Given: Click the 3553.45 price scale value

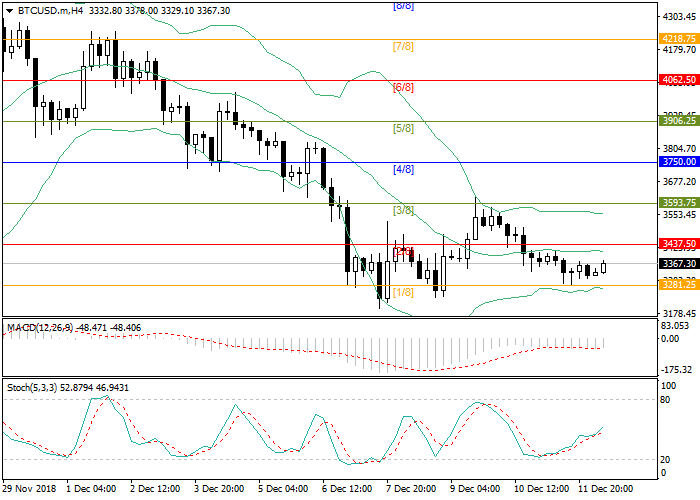Looking at the screenshot, I should (679, 215).
